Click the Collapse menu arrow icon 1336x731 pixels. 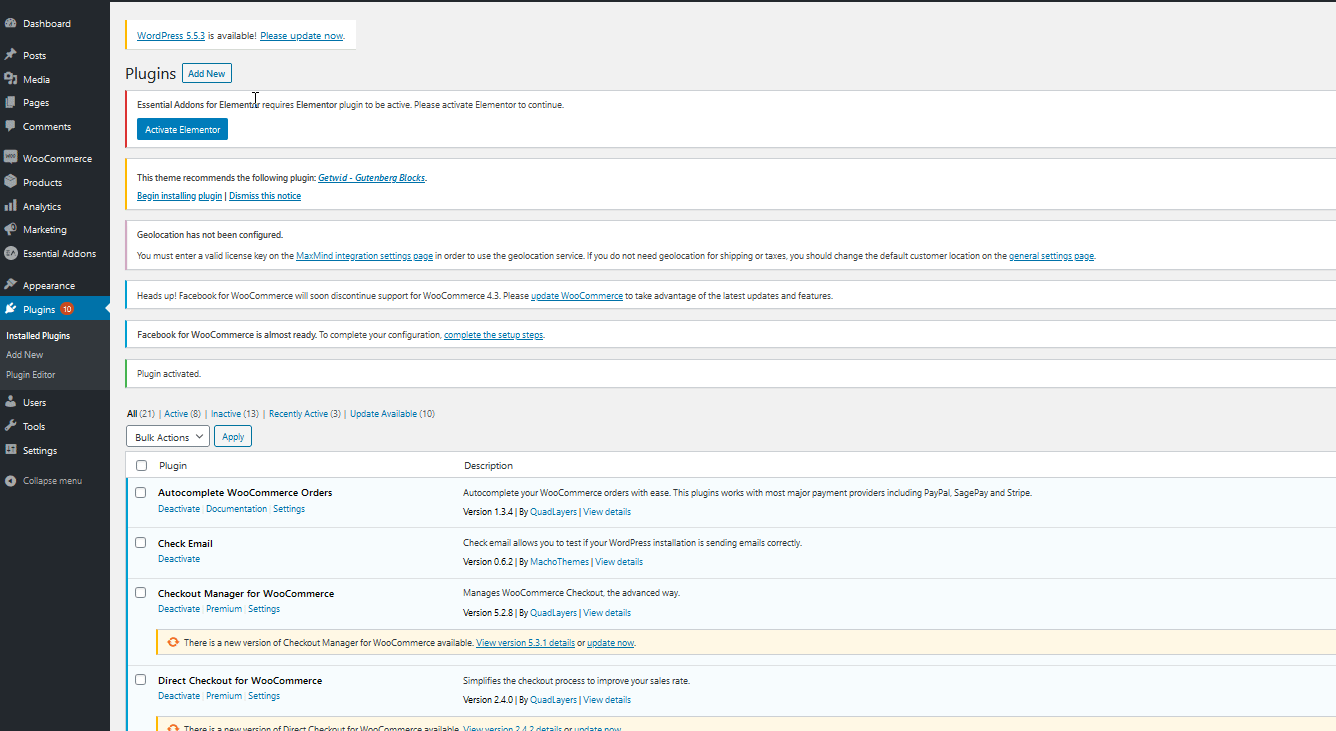pyautogui.click(x=11, y=481)
